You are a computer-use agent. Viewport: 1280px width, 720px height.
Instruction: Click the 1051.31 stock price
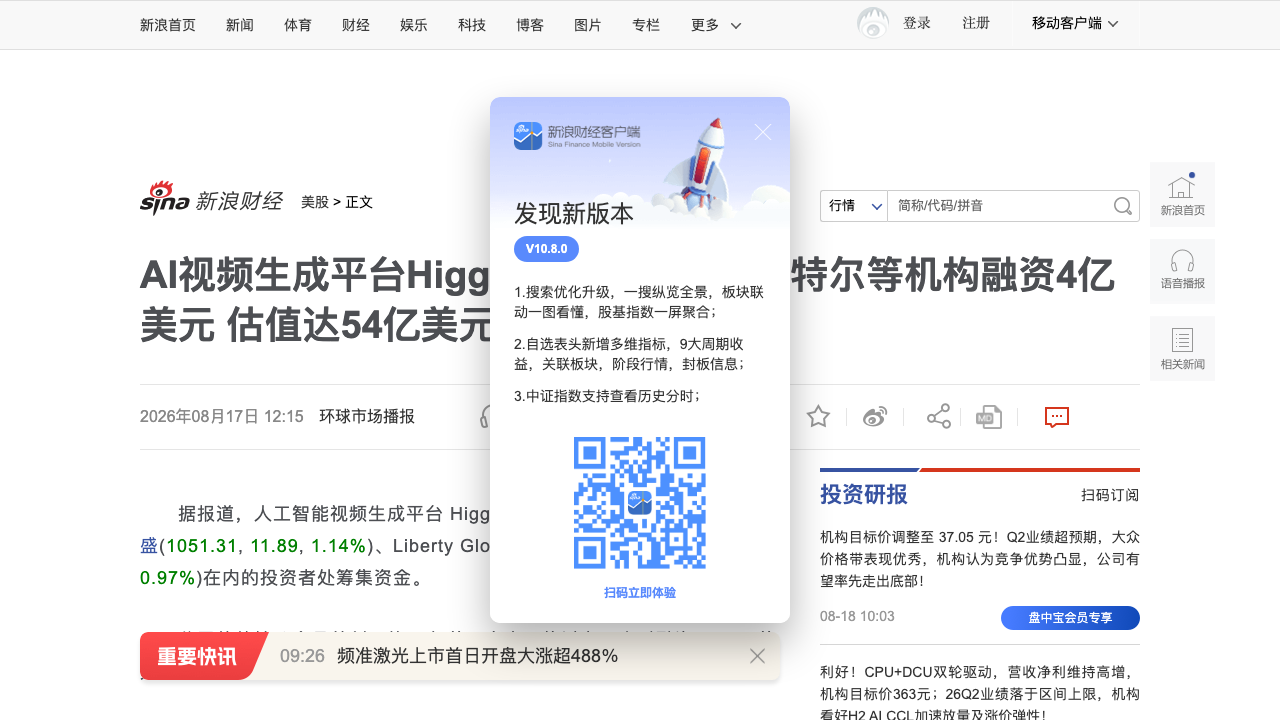coord(202,546)
